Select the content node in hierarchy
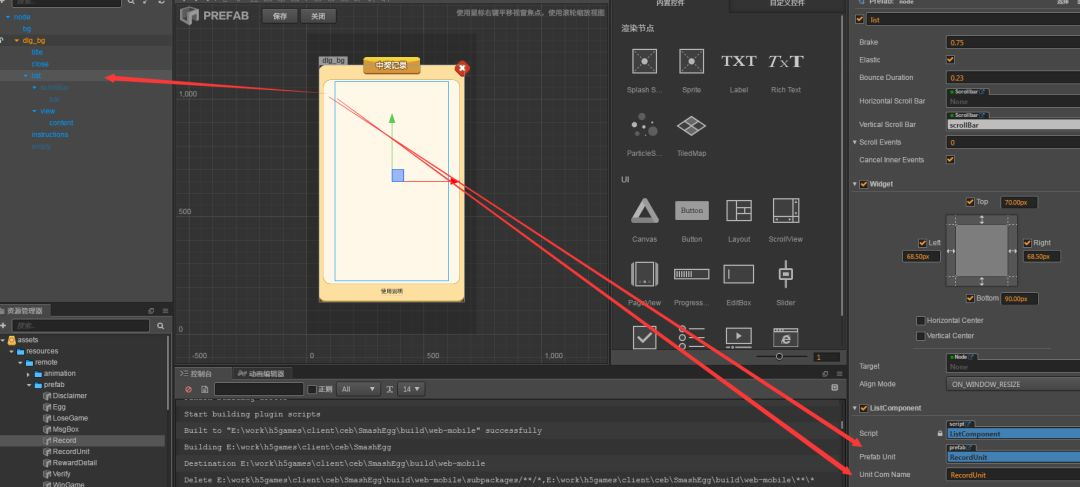Image resolution: width=1080 pixels, height=487 pixels. point(61,123)
